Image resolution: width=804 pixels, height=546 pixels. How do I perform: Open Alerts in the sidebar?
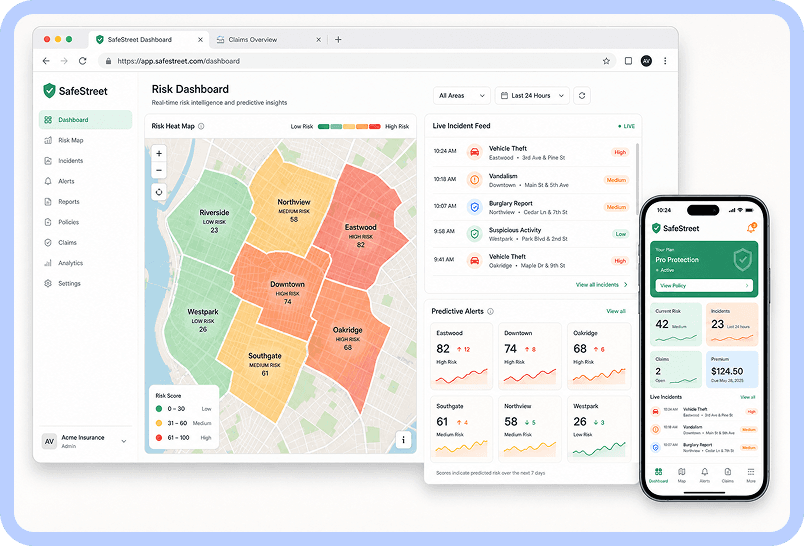pyautogui.click(x=86, y=181)
